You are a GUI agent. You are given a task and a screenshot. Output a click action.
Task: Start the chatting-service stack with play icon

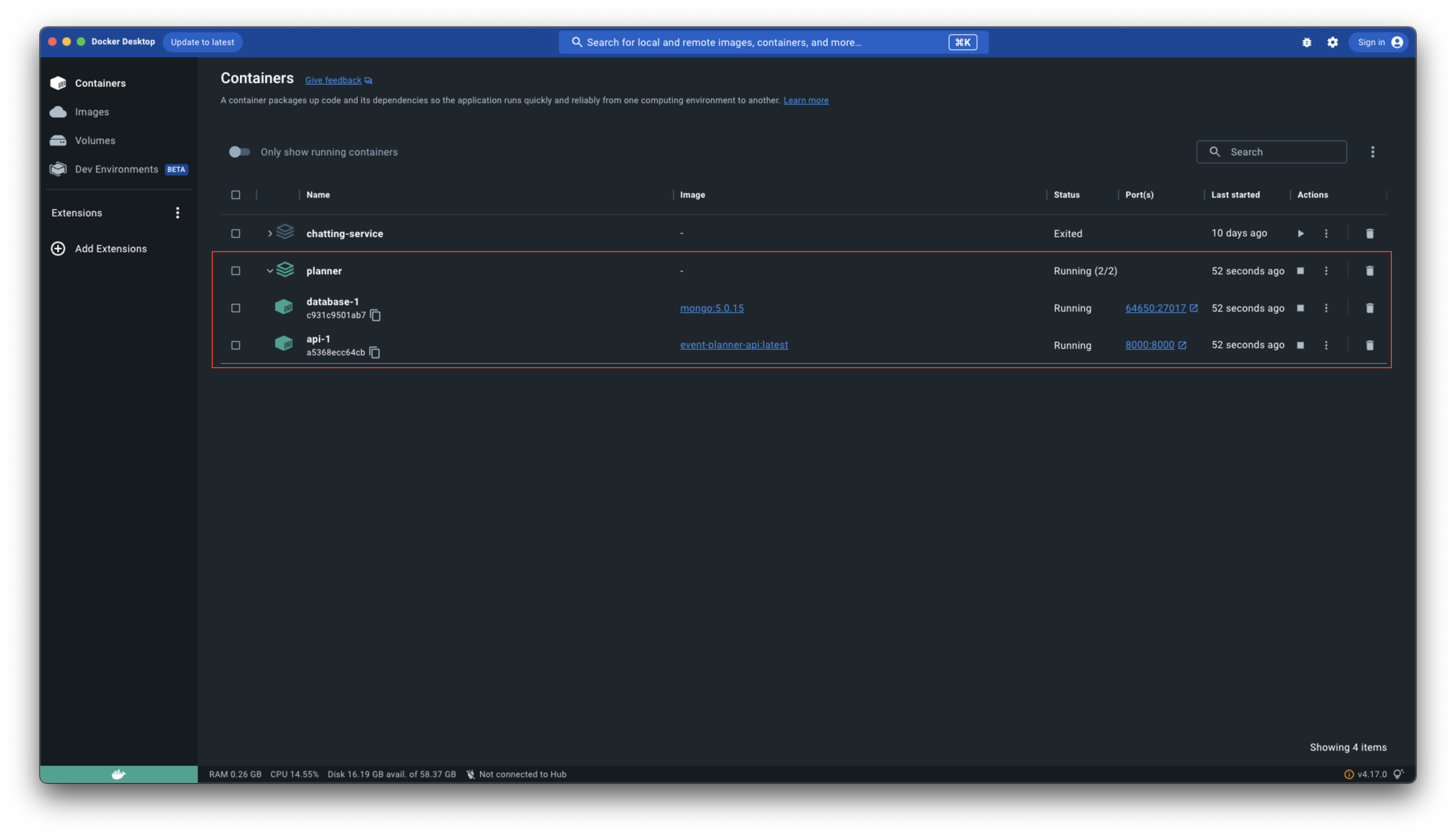pyautogui.click(x=1301, y=234)
